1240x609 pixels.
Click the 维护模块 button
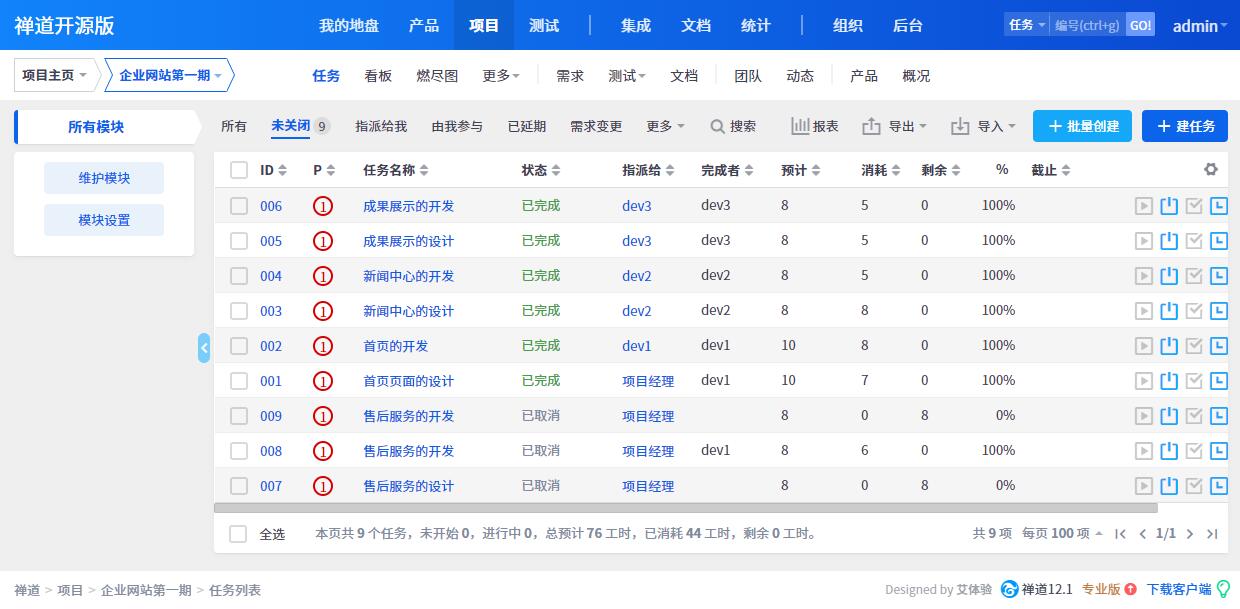104,178
